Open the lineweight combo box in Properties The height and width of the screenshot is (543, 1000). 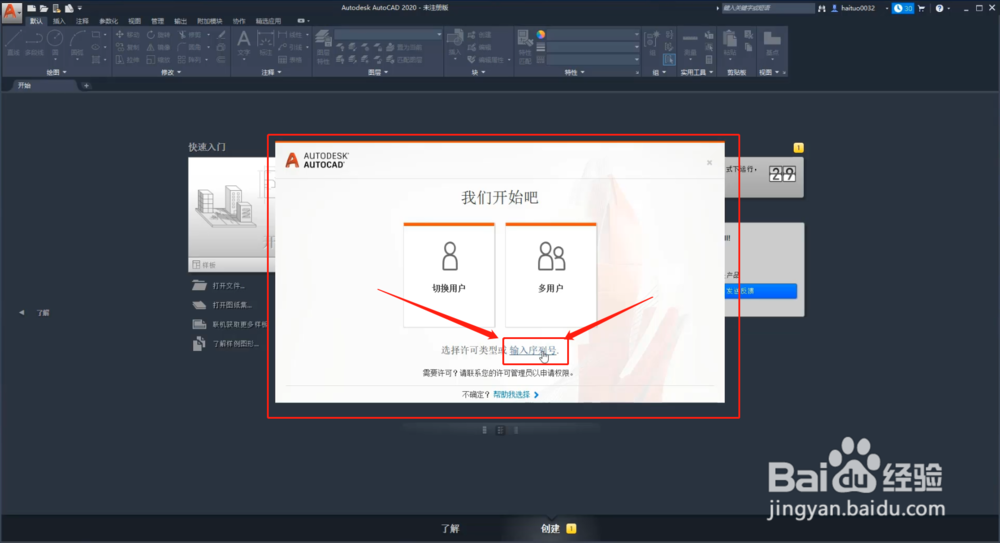pos(593,47)
